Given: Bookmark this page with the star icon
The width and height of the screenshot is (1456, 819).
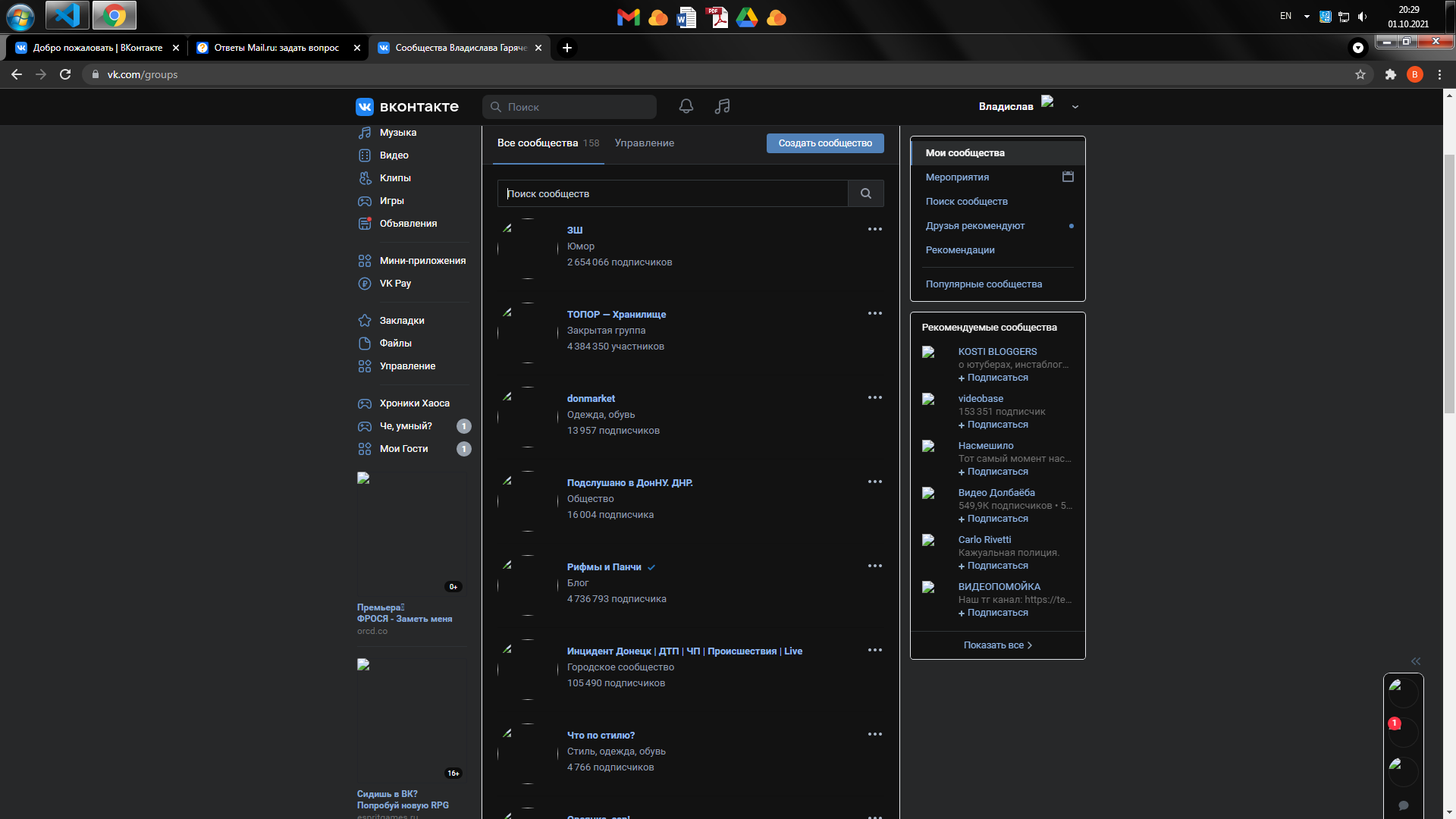Looking at the screenshot, I should click(1360, 74).
